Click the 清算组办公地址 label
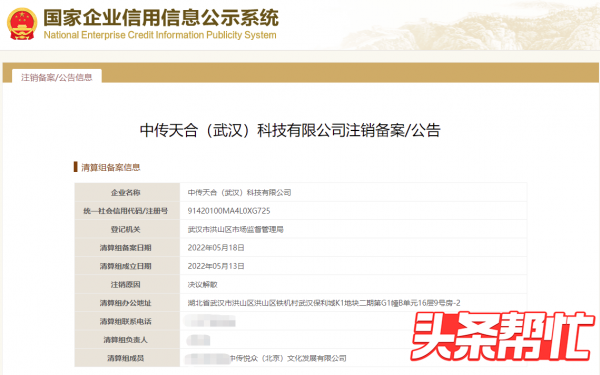 pyautogui.click(x=126, y=303)
